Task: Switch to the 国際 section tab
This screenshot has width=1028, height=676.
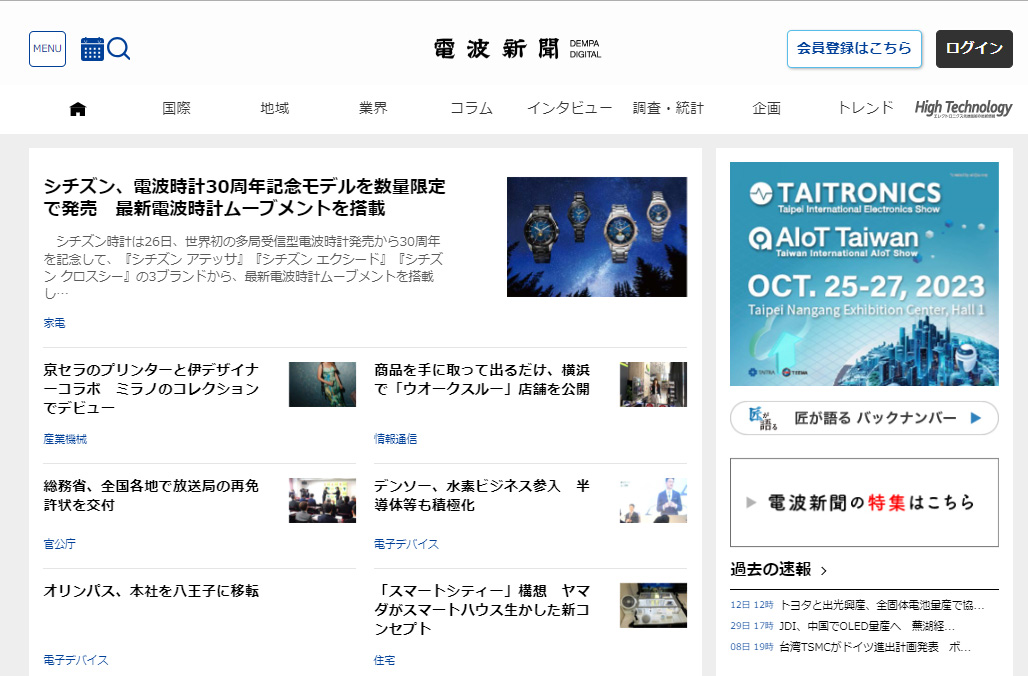Action: (x=175, y=109)
